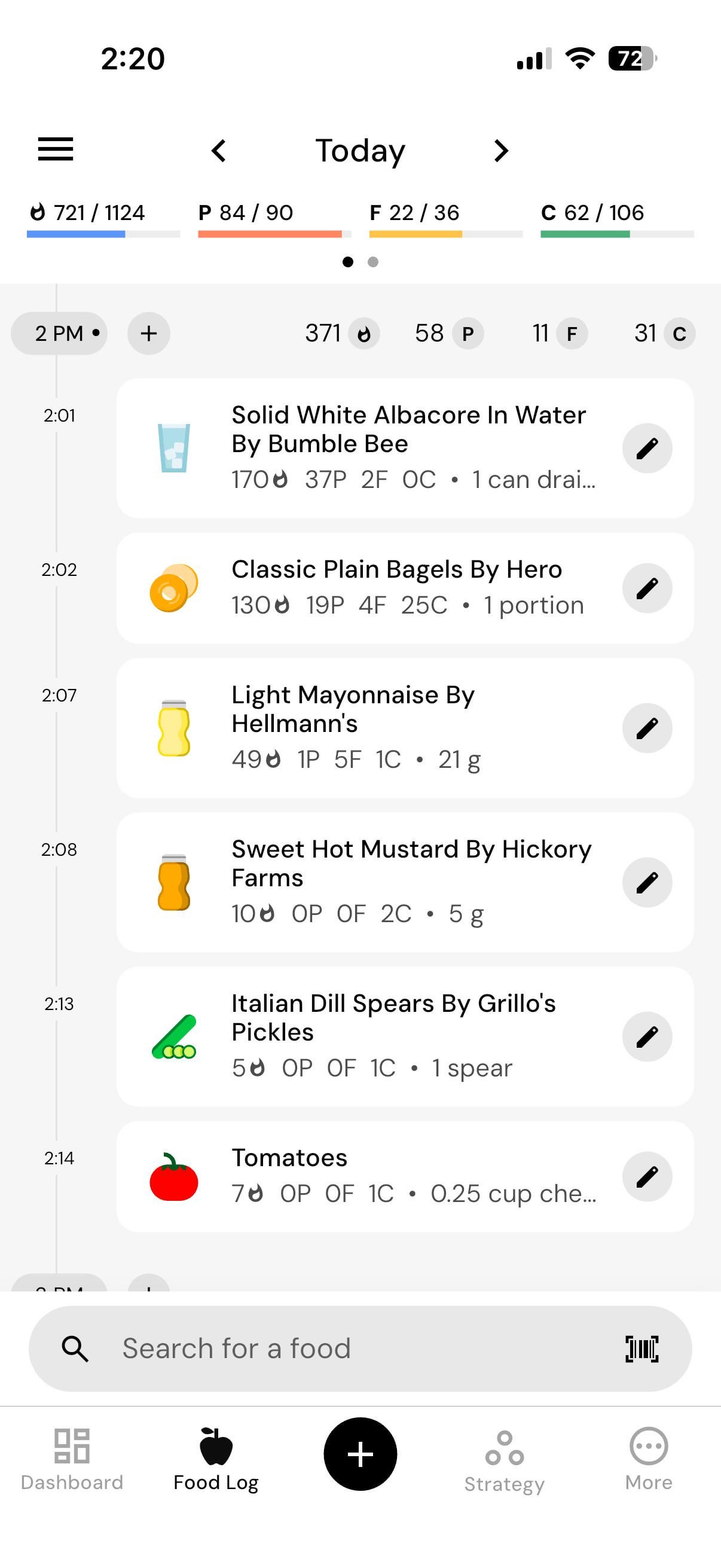Edit the Light Mayonnaise entry
Screen dimensions: 721x1568
647,728
